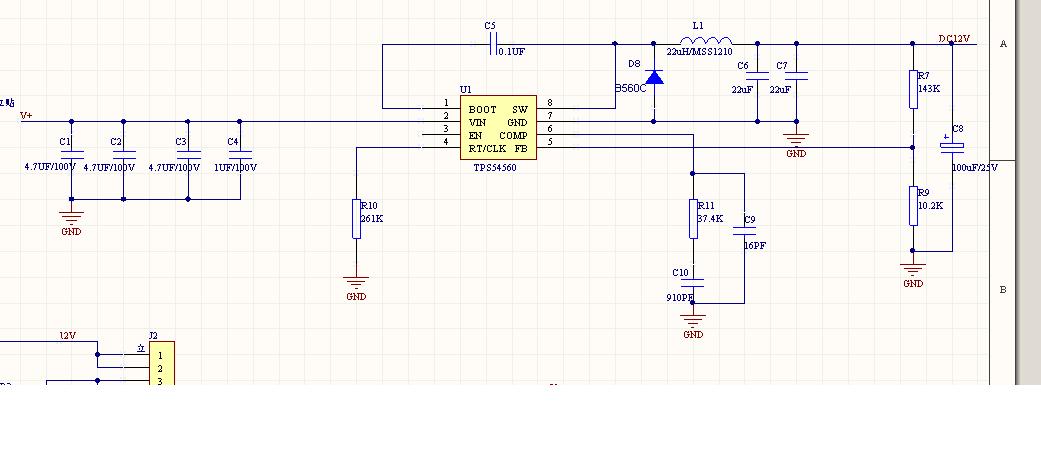The height and width of the screenshot is (450, 1041).
Task: Click the C10 capacitor symbol
Action: [x=692, y=283]
